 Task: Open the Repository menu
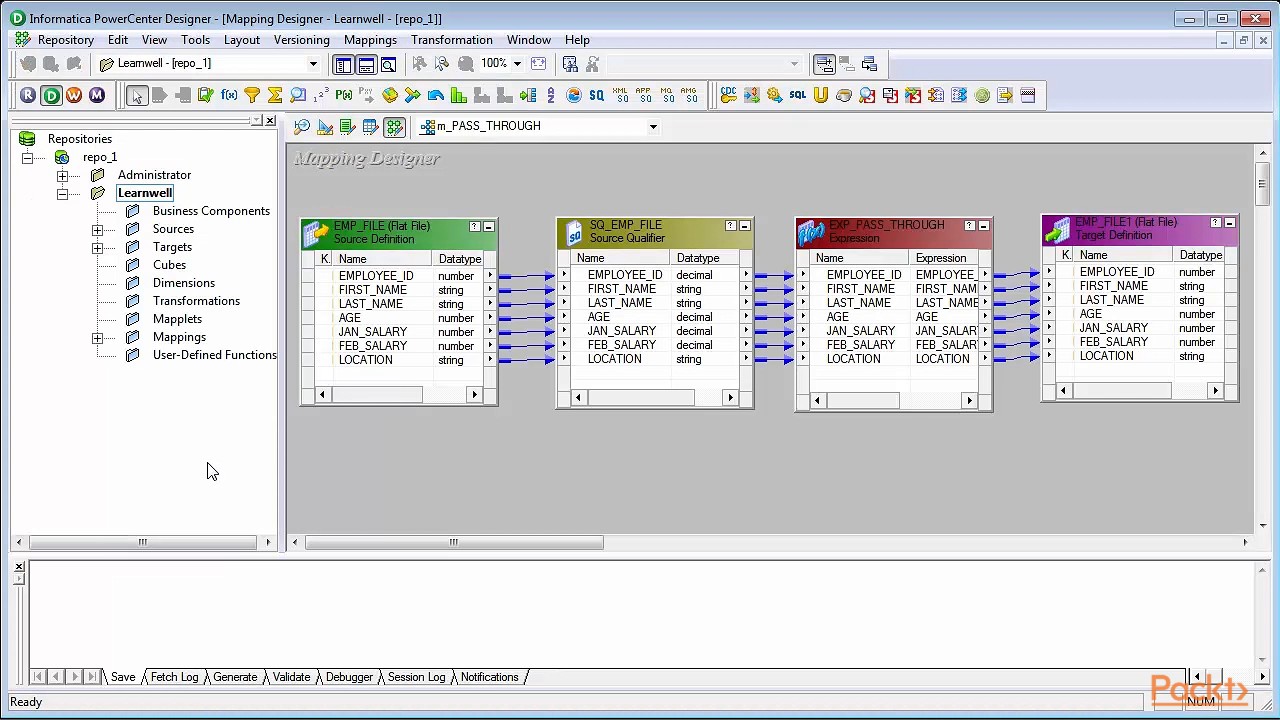(66, 40)
